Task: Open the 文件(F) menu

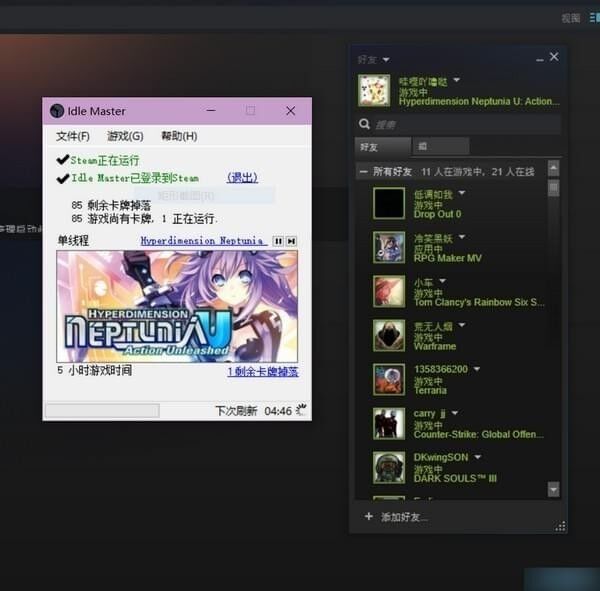Action: coord(73,136)
